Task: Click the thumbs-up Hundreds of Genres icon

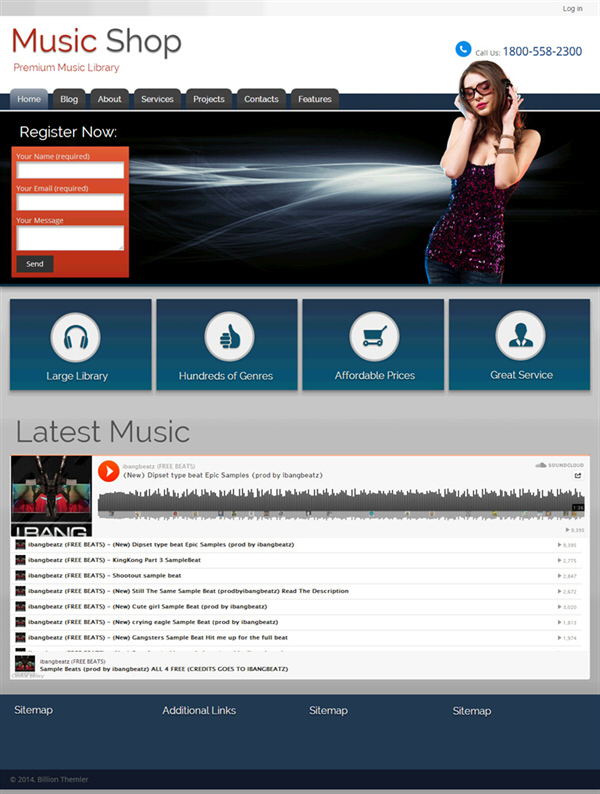Action: tap(229, 337)
